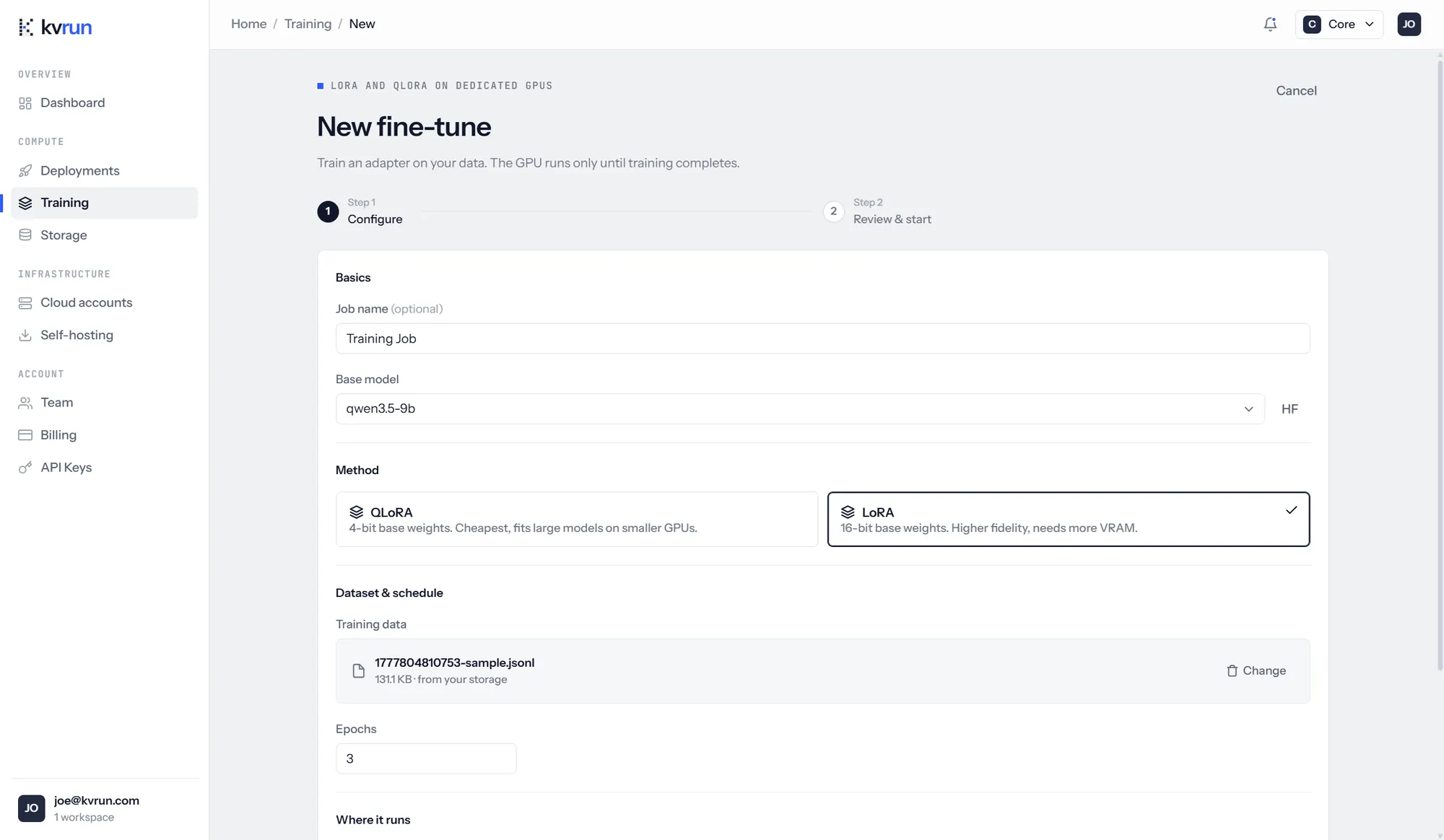Click the JO avatar in top bar
This screenshot has height=840, width=1444.
point(1409,25)
